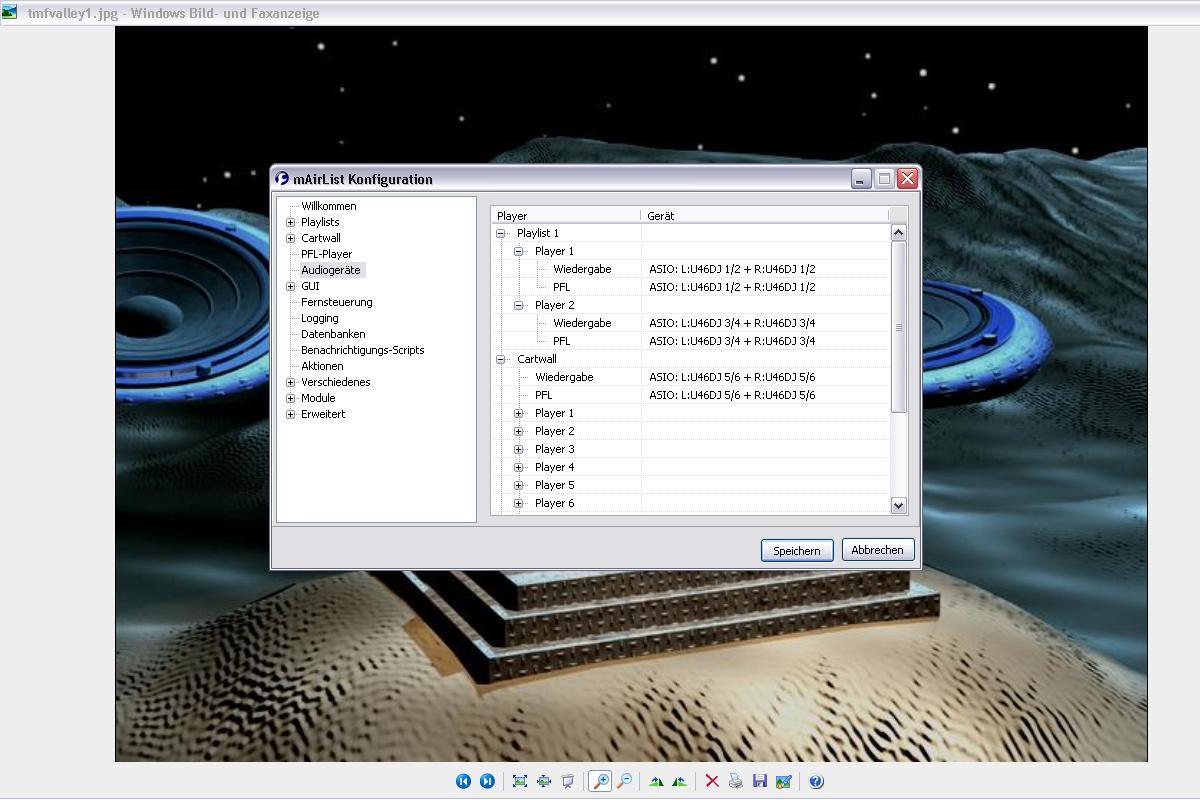Screen dimensions: 1200x800
Task: Show image at actual size
Action: [544, 781]
